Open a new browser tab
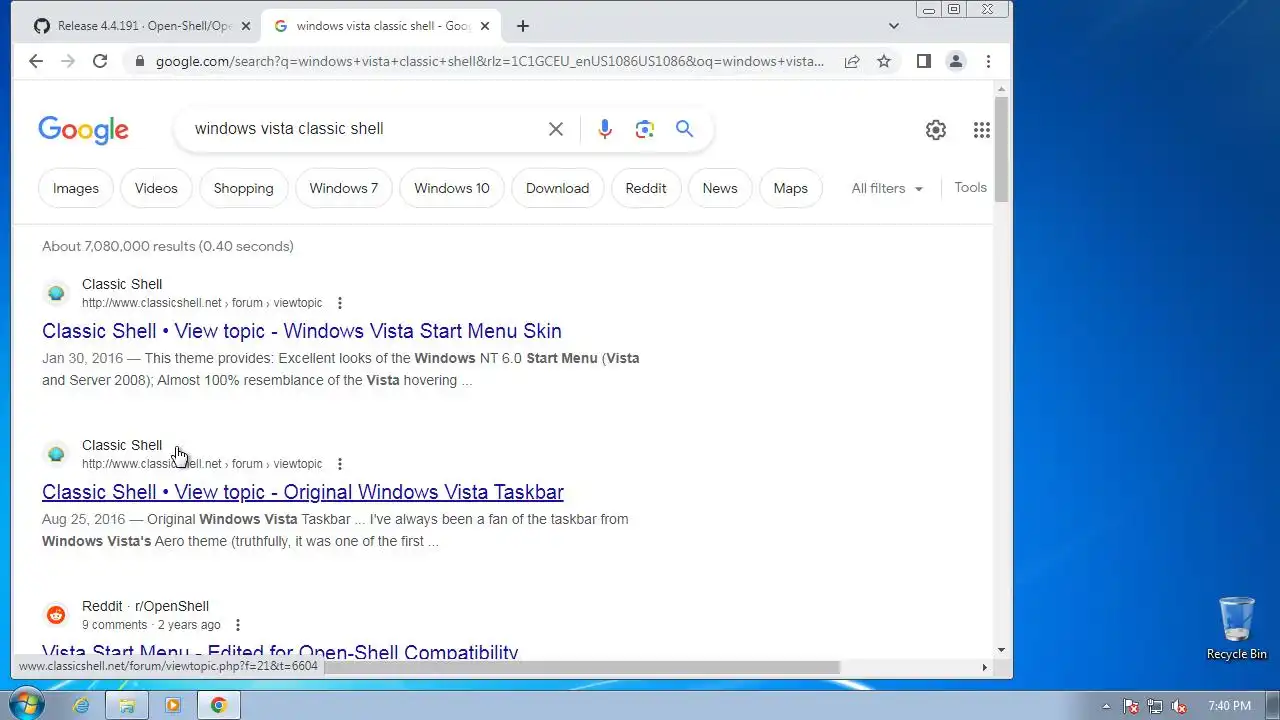1280x720 pixels. [523, 26]
